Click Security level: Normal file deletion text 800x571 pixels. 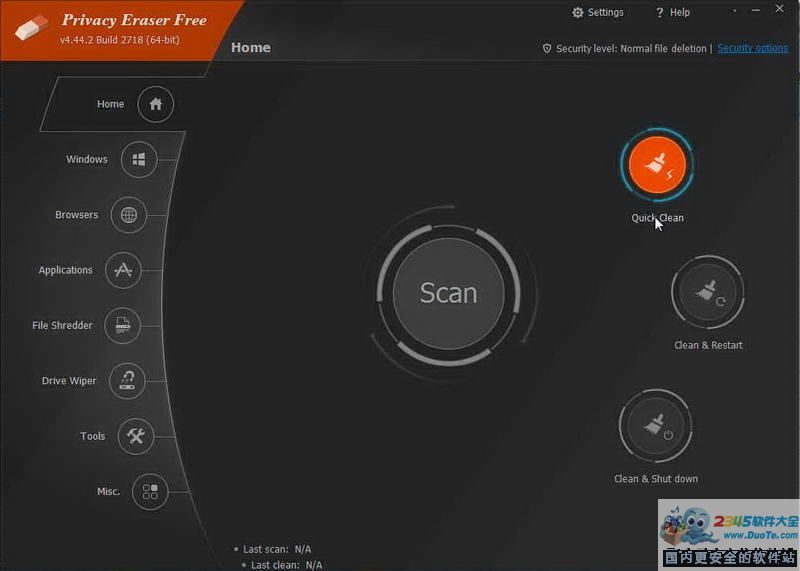tap(631, 48)
